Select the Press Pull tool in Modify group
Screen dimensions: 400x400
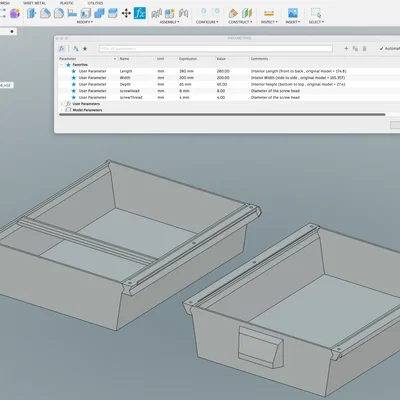click(x=31, y=13)
